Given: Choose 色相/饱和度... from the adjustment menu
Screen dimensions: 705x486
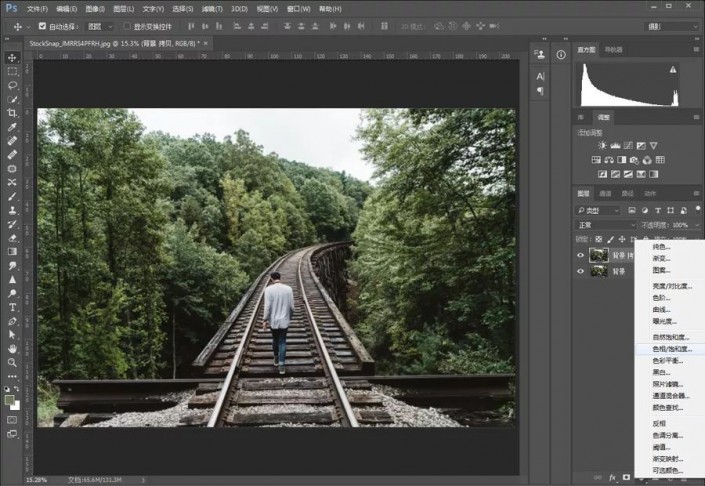Looking at the screenshot, I should point(670,348).
